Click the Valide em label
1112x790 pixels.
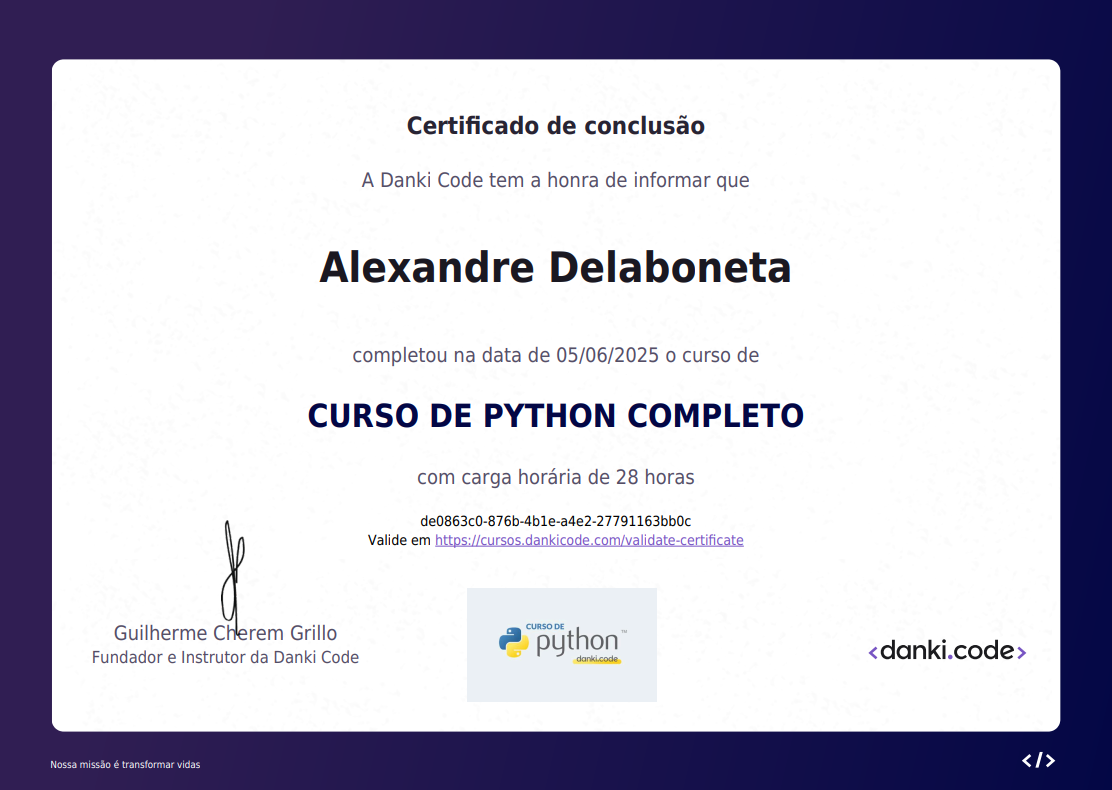(399, 540)
